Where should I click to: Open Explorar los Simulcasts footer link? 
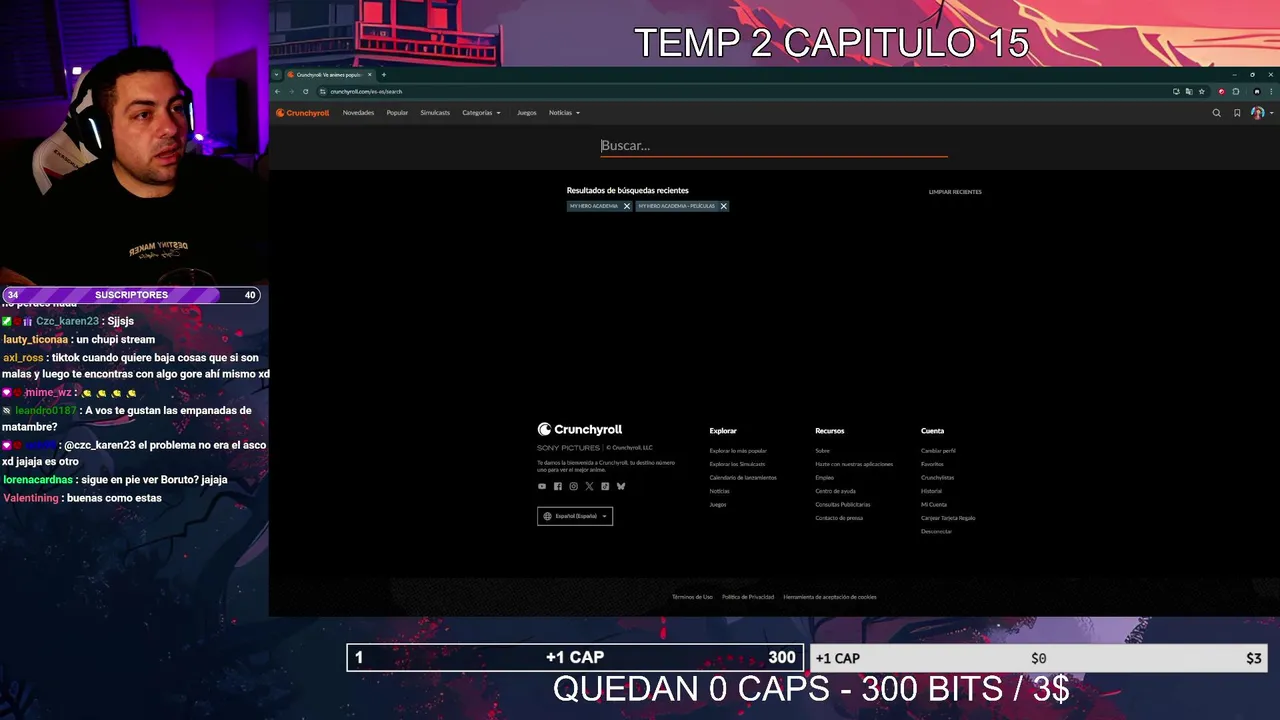(737, 464)
